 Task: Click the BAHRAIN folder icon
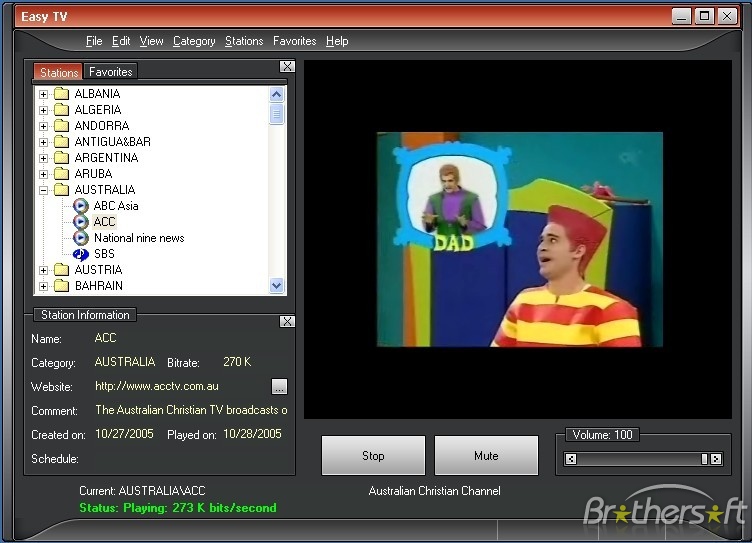pos(61,286)
